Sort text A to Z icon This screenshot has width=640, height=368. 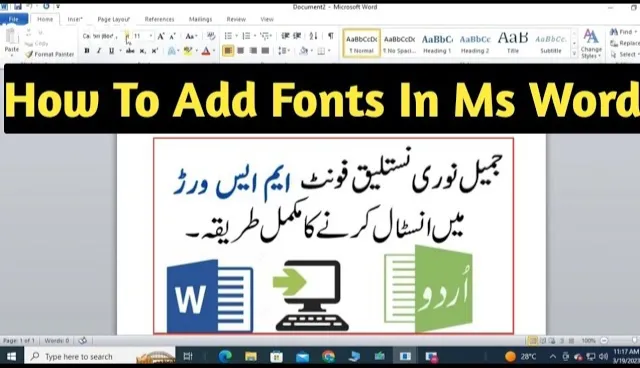[x=313, y=36]
